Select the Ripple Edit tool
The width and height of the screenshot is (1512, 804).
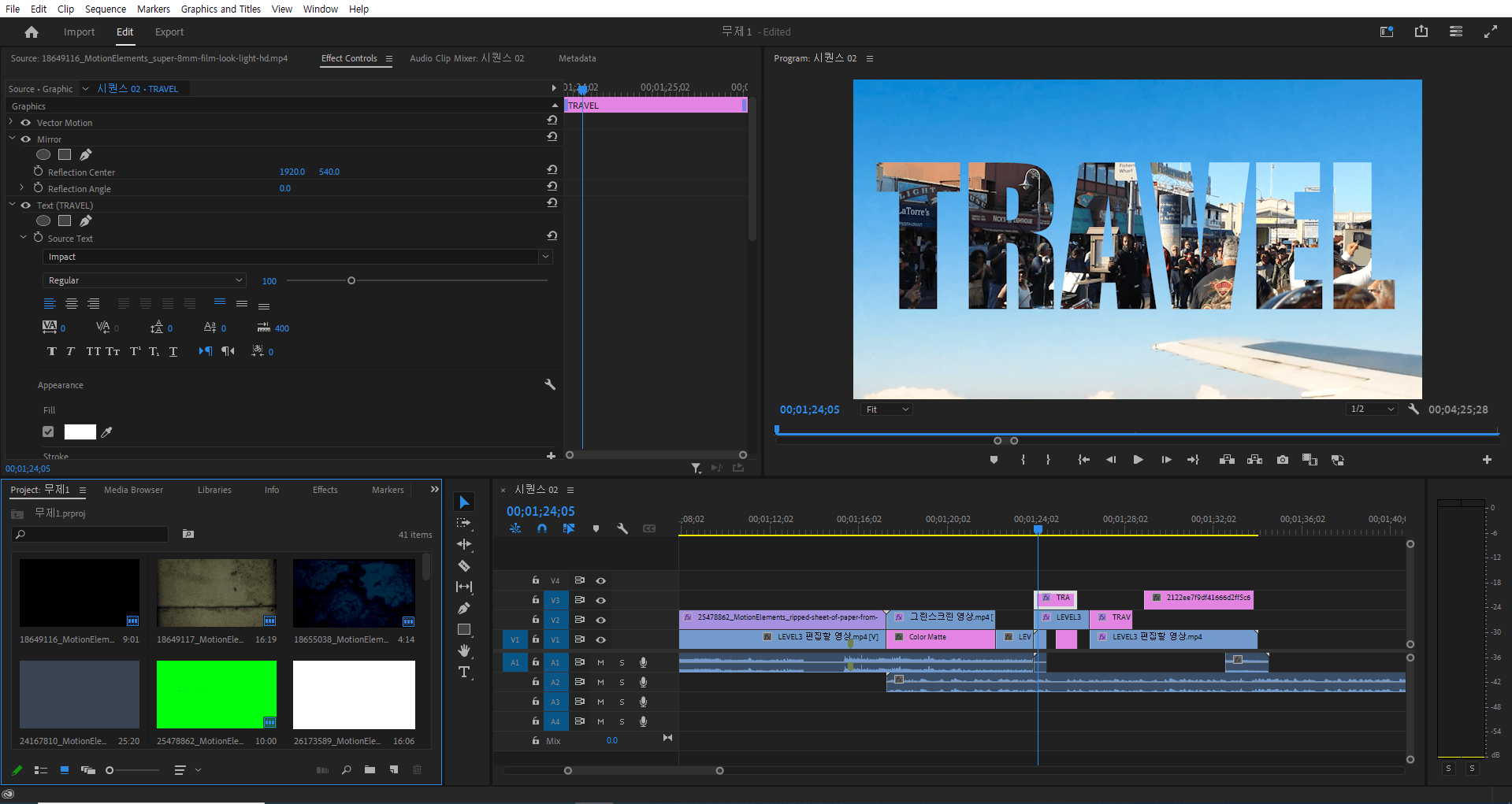click(x=464, y=544)
